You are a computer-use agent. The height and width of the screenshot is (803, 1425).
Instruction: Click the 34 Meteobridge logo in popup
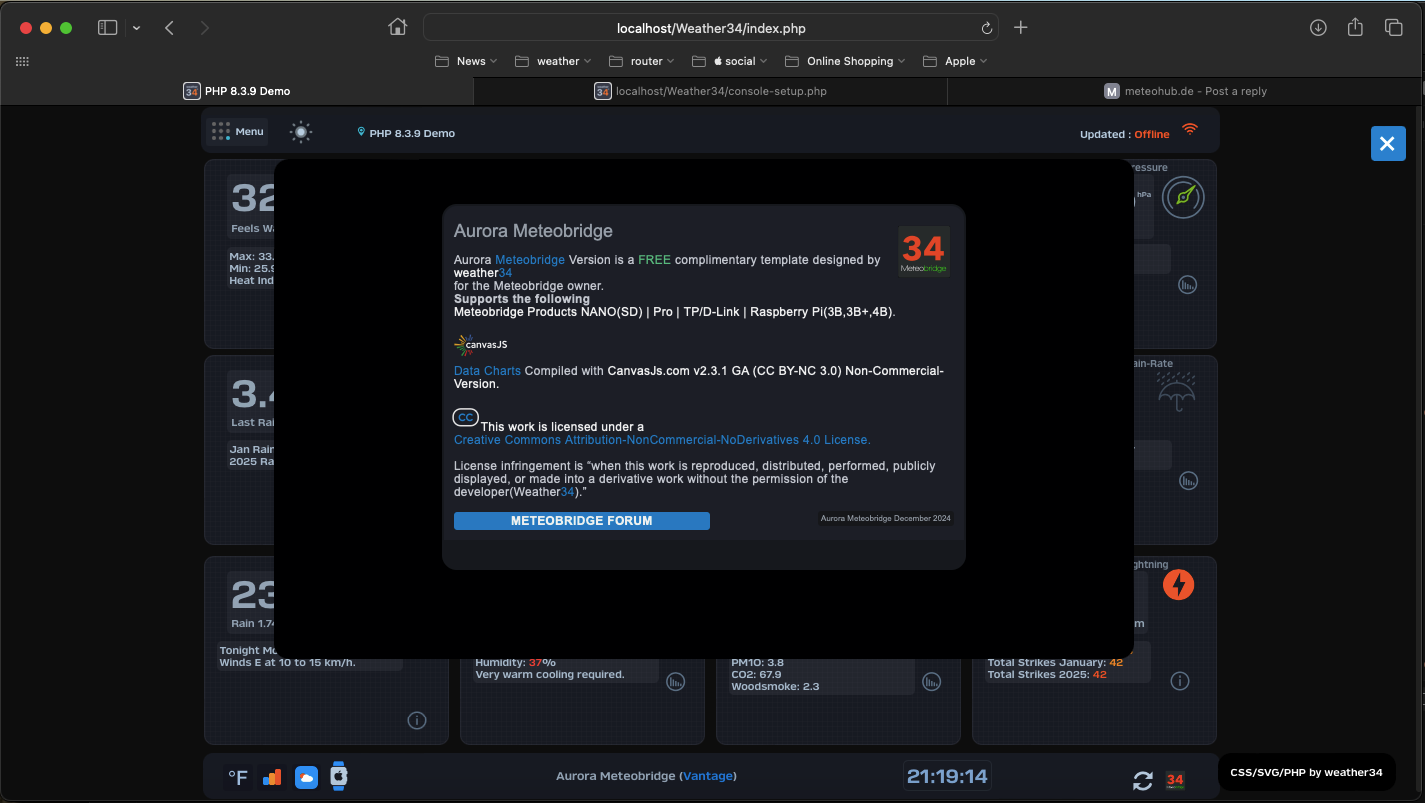point(924,251)
